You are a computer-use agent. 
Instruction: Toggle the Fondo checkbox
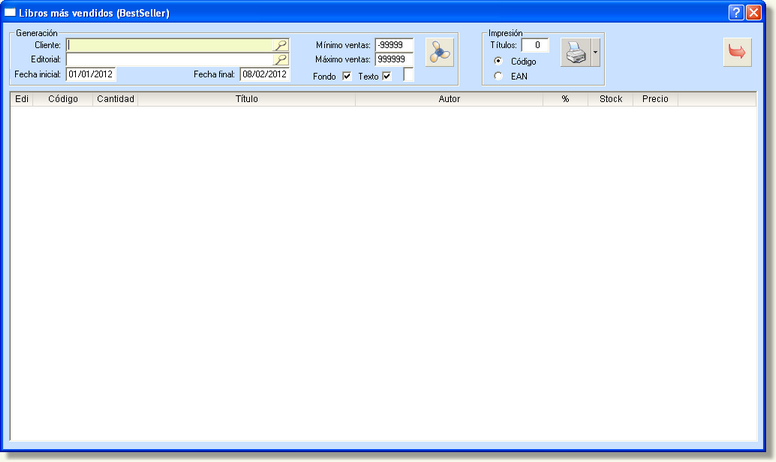[346, 76]
